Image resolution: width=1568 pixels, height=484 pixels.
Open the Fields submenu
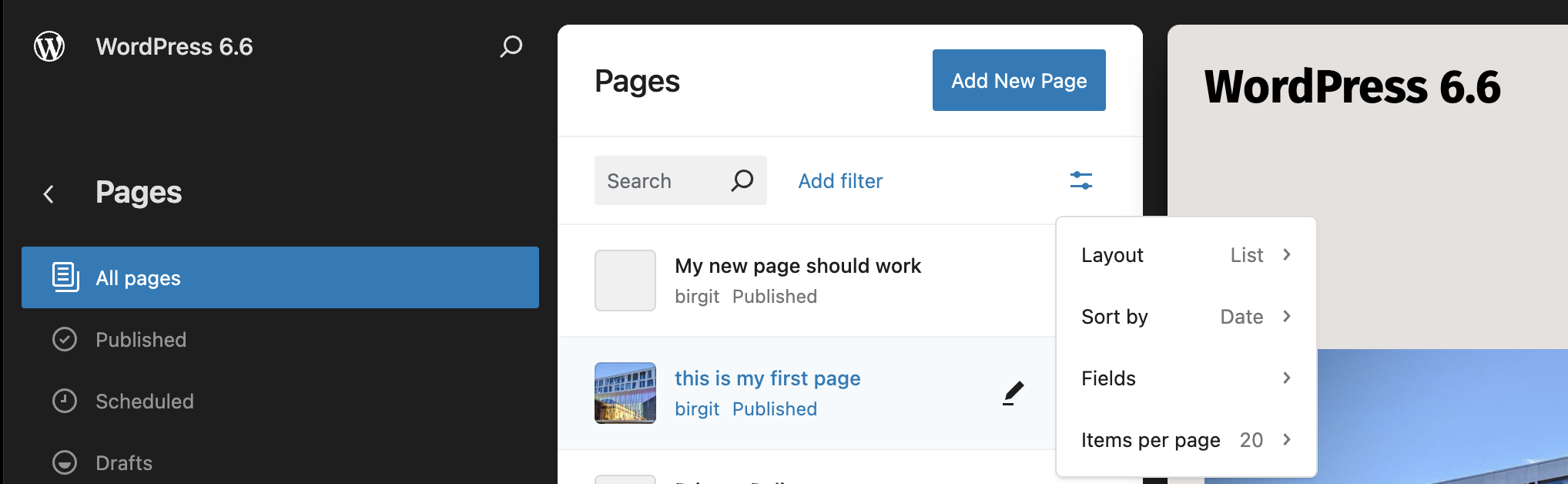point(1186,378)
